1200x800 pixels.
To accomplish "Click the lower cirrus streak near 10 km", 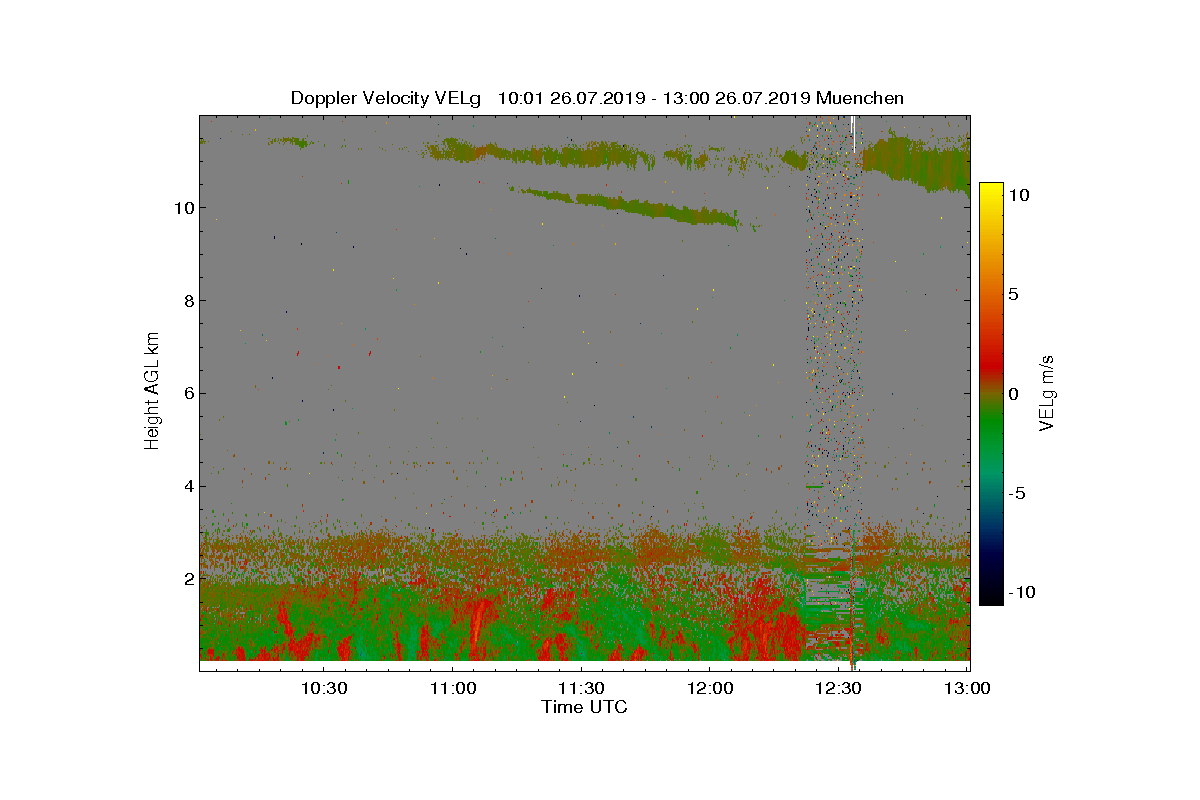I will [x=630, y=205].
